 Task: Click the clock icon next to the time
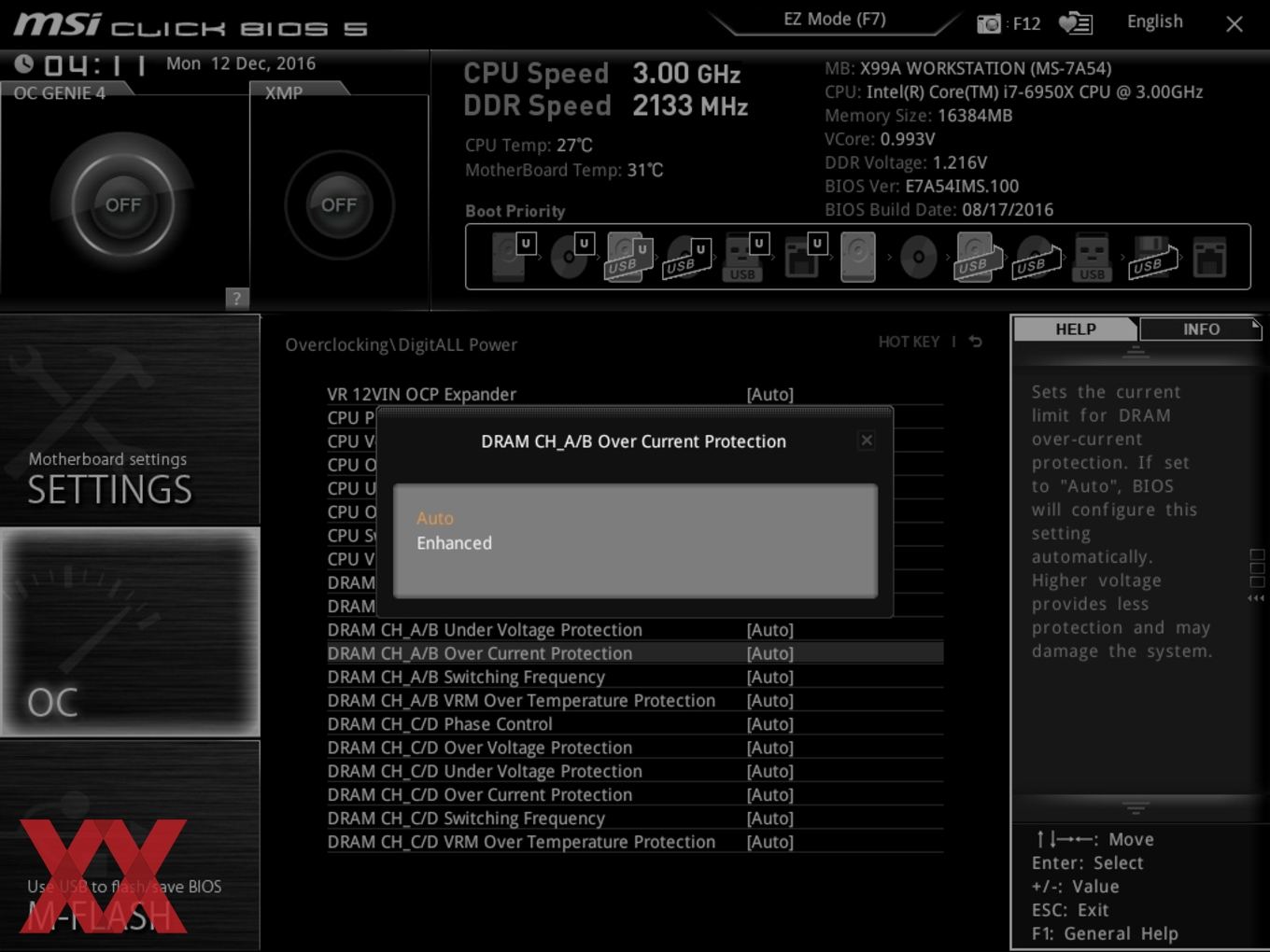[24, 63]
